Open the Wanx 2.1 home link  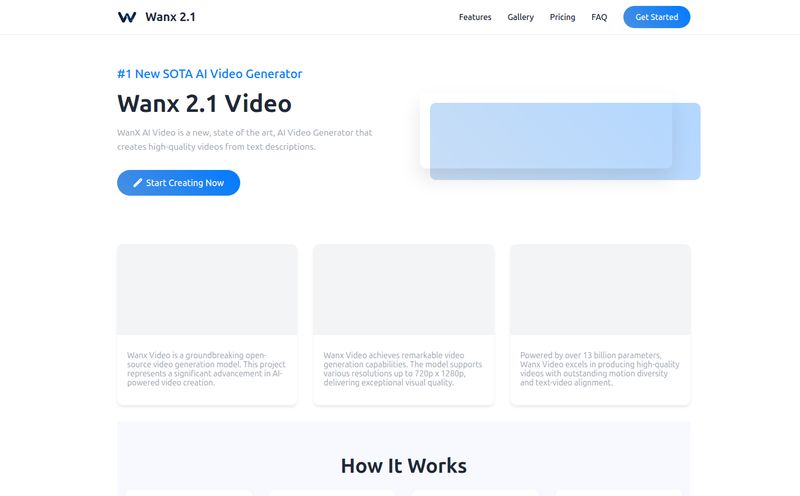pos(156,17)
